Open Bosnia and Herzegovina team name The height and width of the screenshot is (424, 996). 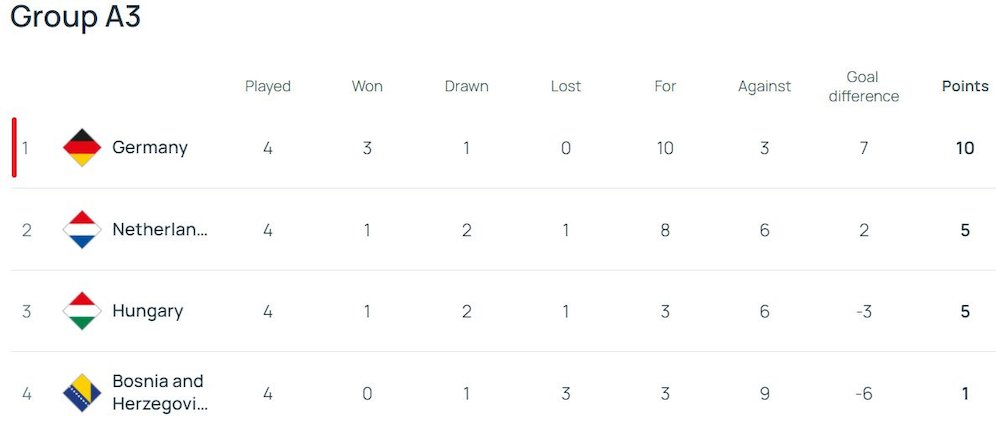158,392
